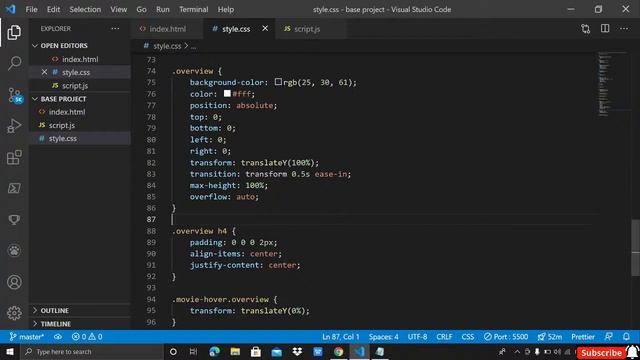Open the Explorer view in activity bar
The image size is (640, 360).
tap(14, 32)
